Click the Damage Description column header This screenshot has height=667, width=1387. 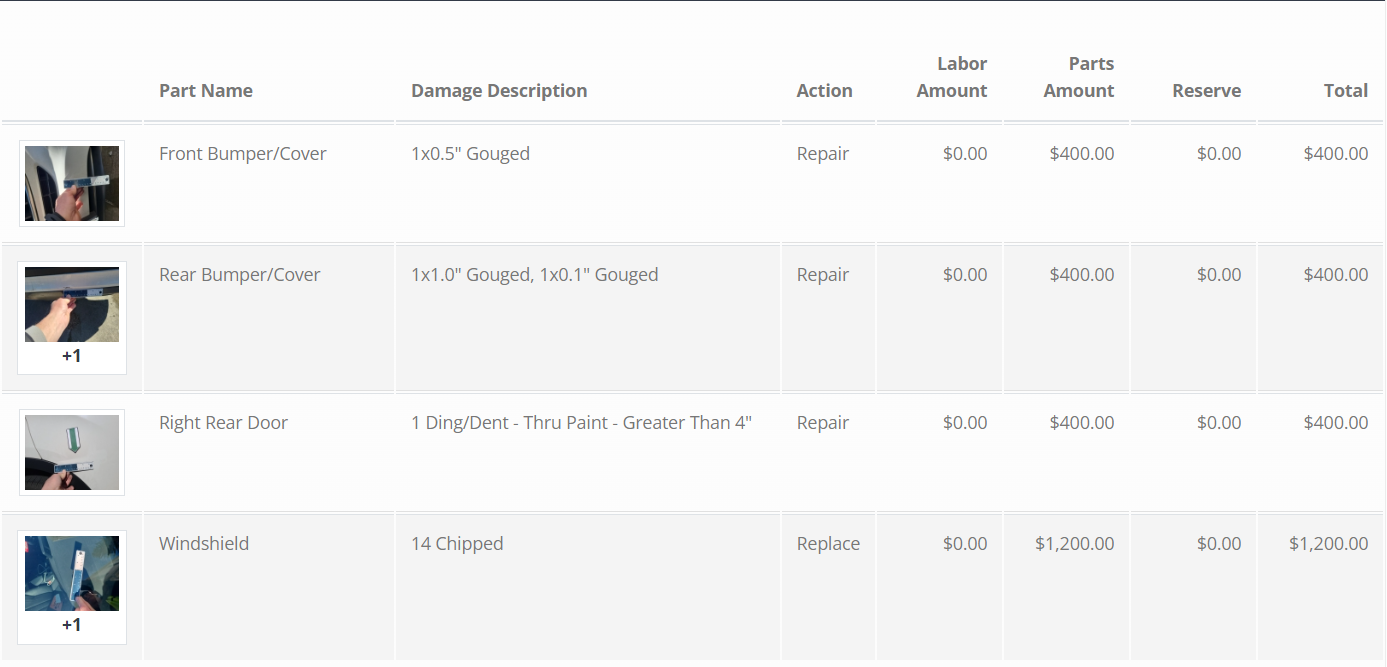tap(499, 91)
